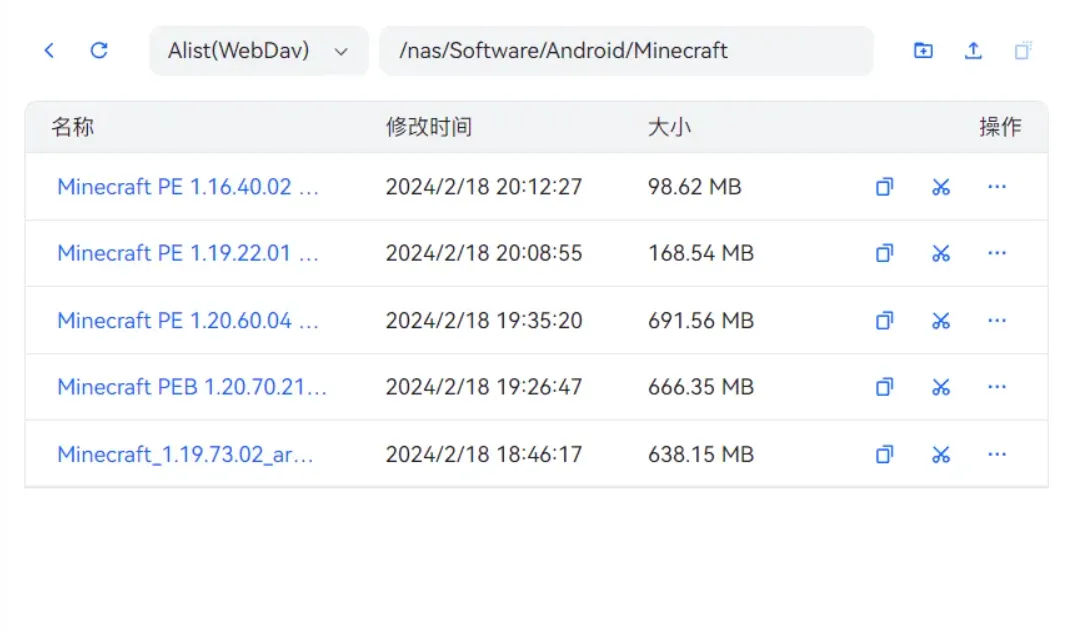Cut the Minecraft PEB 1.20.70.21 file
This screenshot has width=1065, height=633.
(x=940, y=387)
